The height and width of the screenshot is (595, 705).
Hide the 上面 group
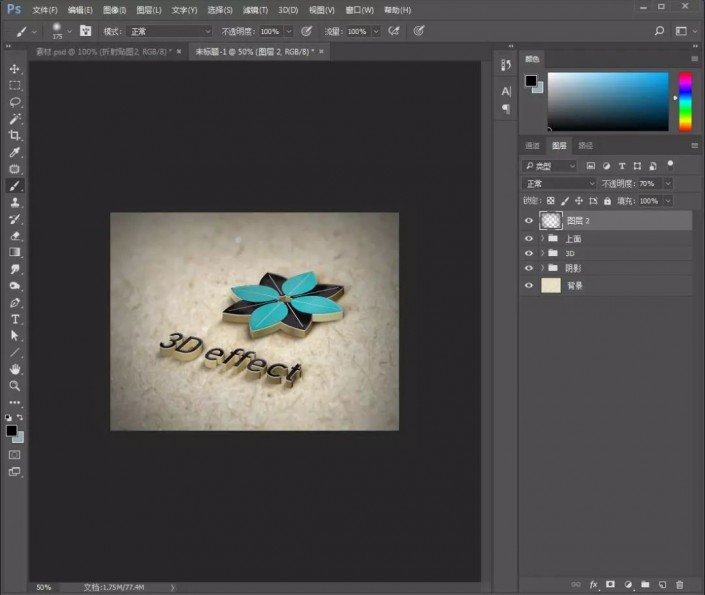point(529,238)
